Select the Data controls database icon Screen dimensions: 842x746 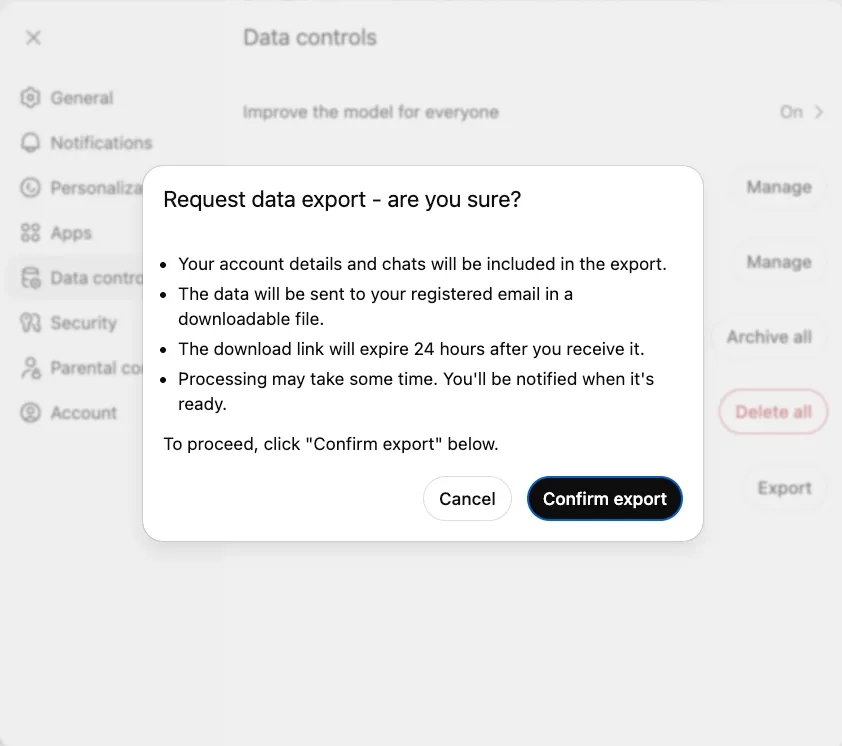(31, 278)
